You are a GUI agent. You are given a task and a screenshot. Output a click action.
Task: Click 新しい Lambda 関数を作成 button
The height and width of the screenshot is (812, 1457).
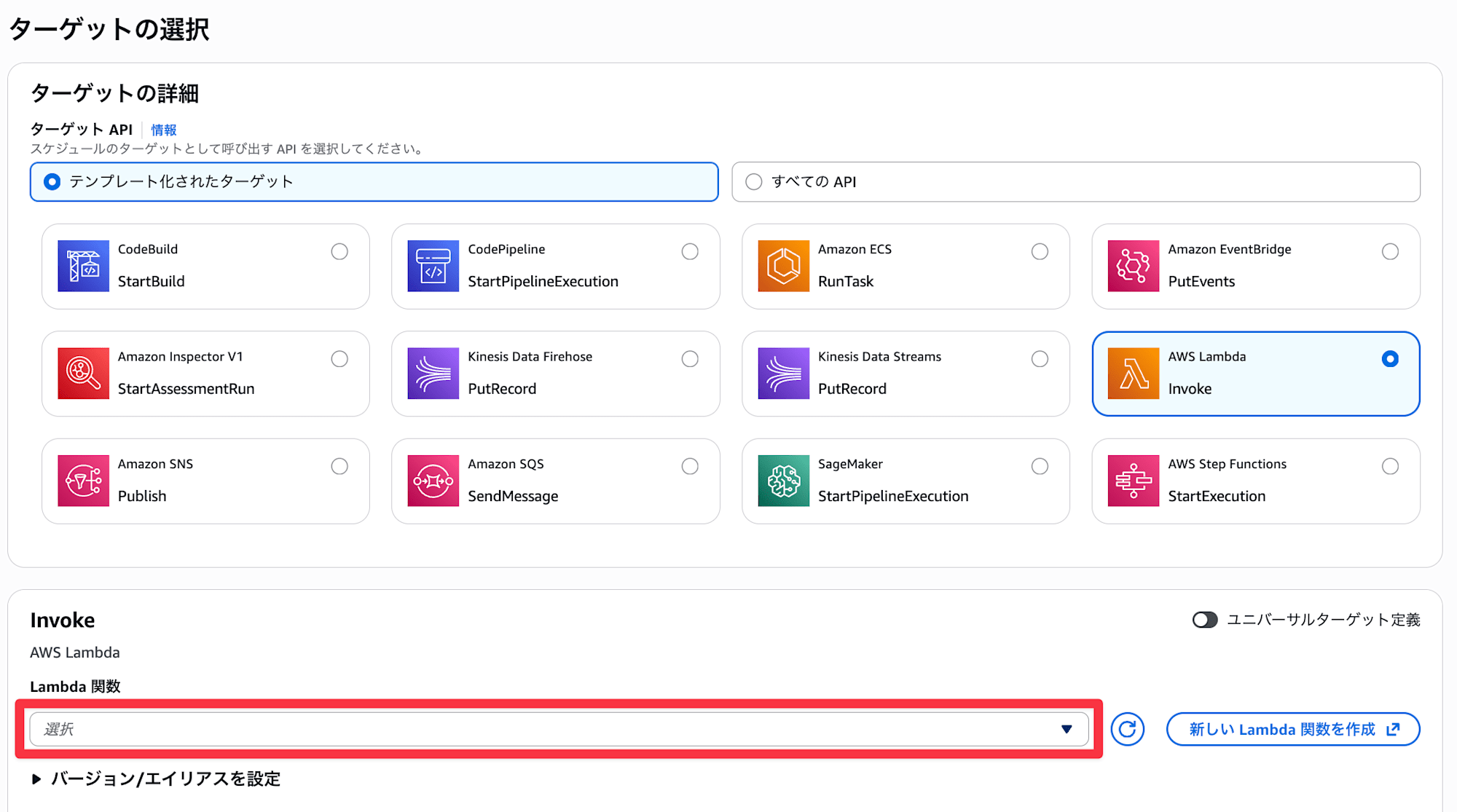(1293, 729)
